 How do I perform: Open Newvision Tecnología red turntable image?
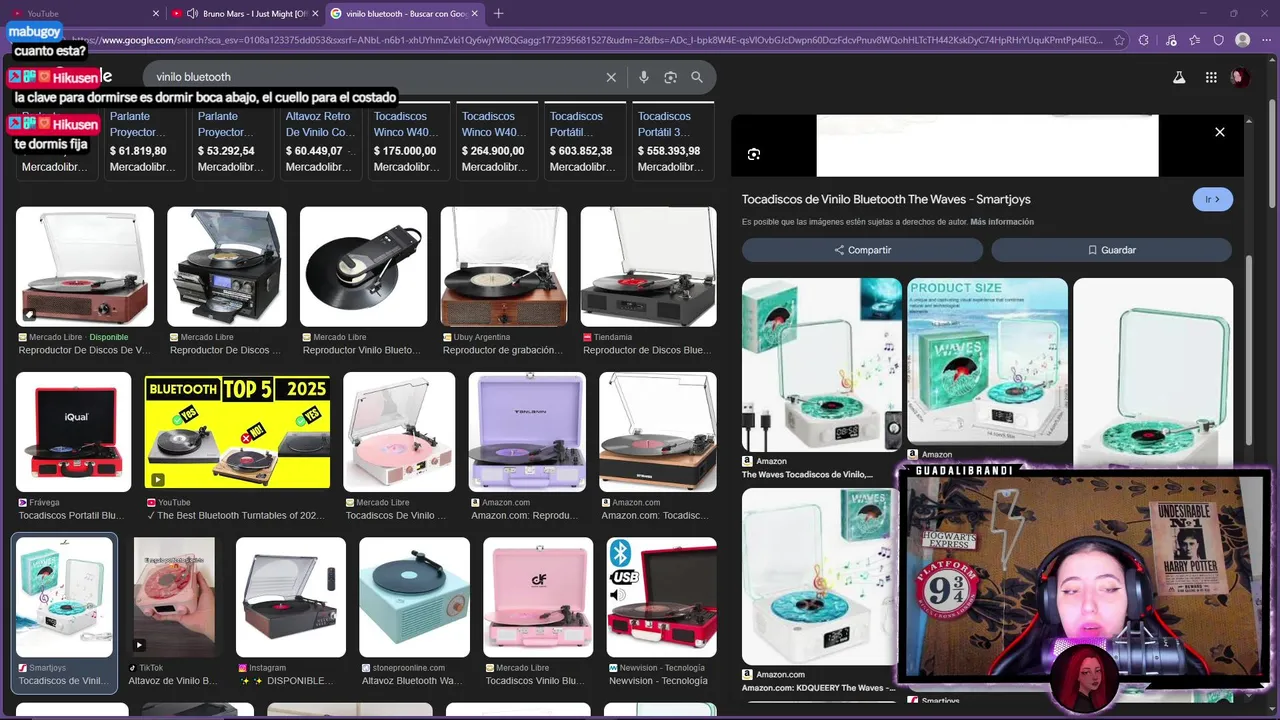[661, 597]
